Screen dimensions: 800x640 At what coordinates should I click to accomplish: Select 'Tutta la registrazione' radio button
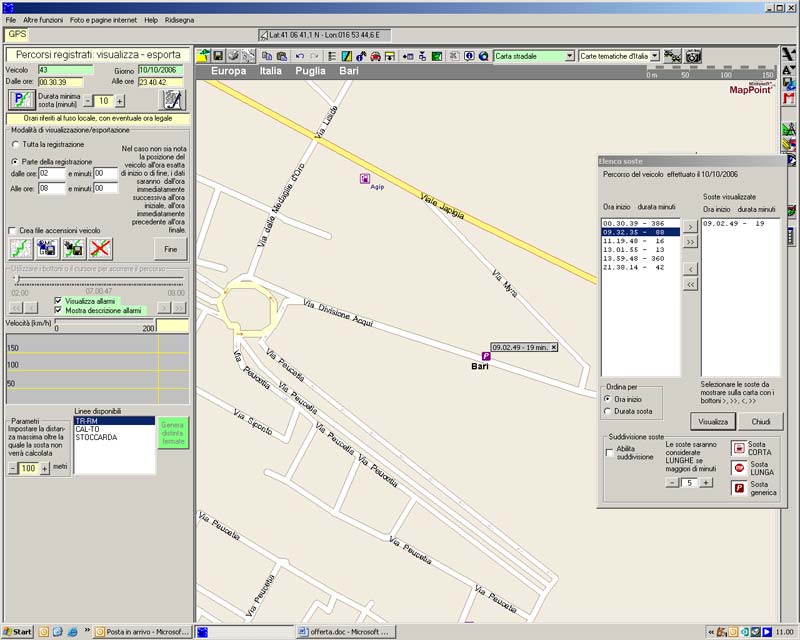[15, 144]
